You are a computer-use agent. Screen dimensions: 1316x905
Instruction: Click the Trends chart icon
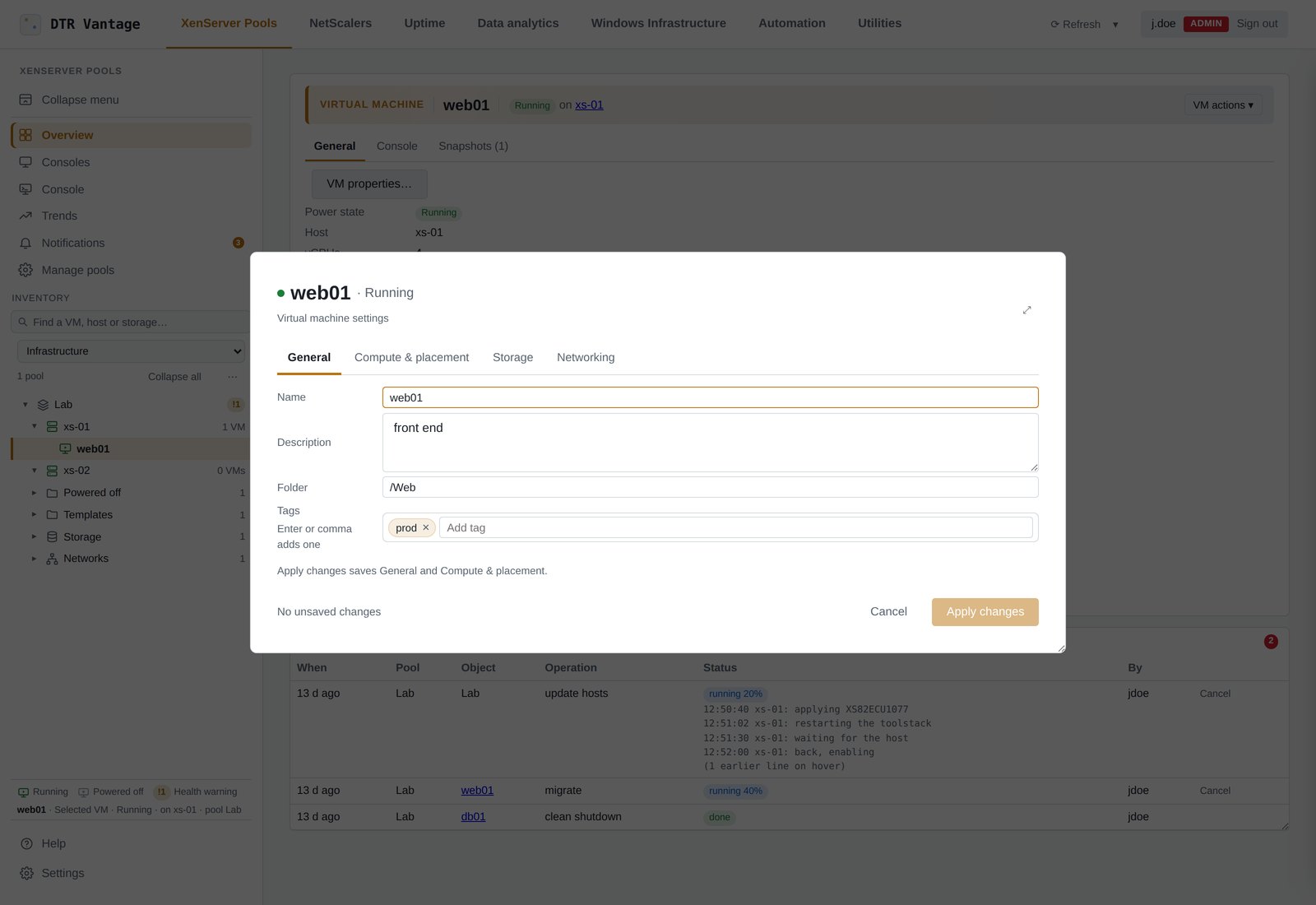(x=25, y=216)
